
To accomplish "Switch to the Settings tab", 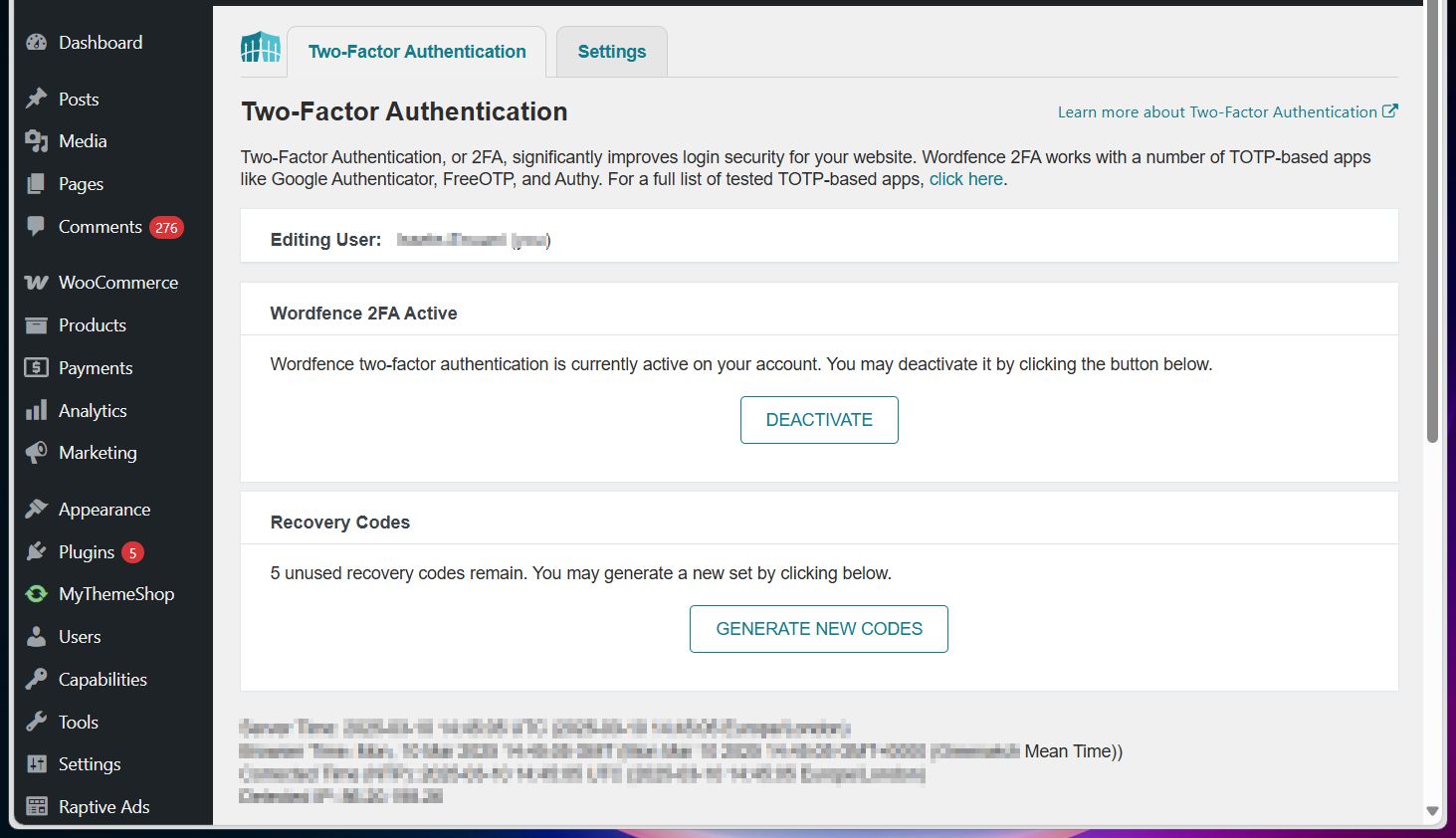I will point(611,51).
